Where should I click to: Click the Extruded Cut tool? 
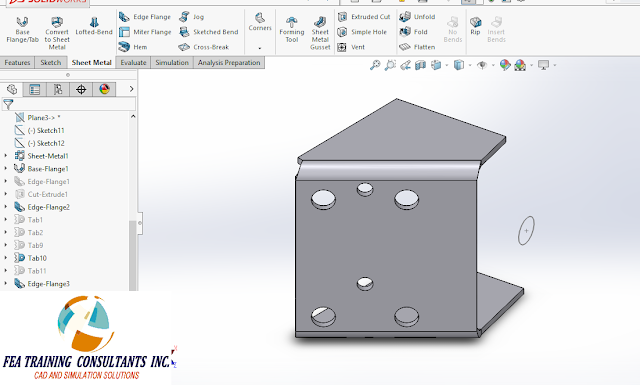364,17
